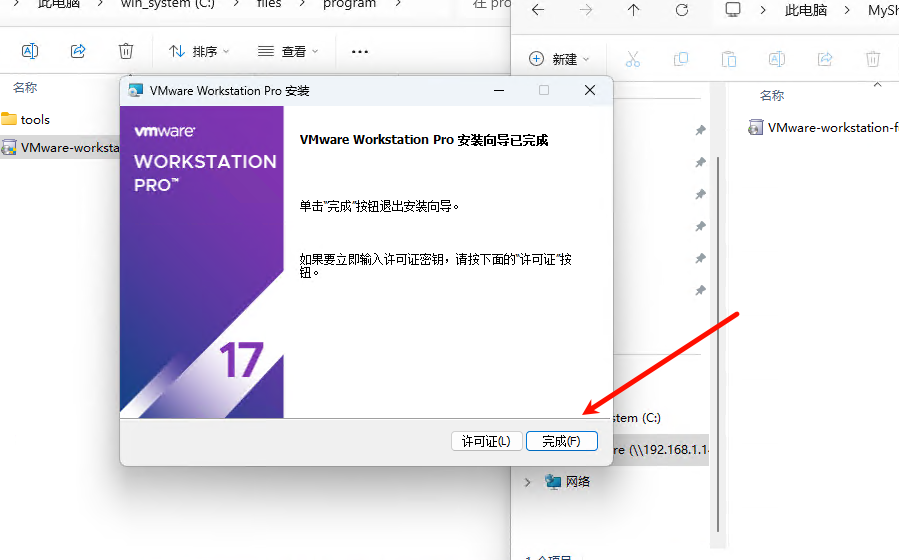
Task: Click rename icon in left Explorer toolbar
Action: pyautogui.click(x=30, y=51)
